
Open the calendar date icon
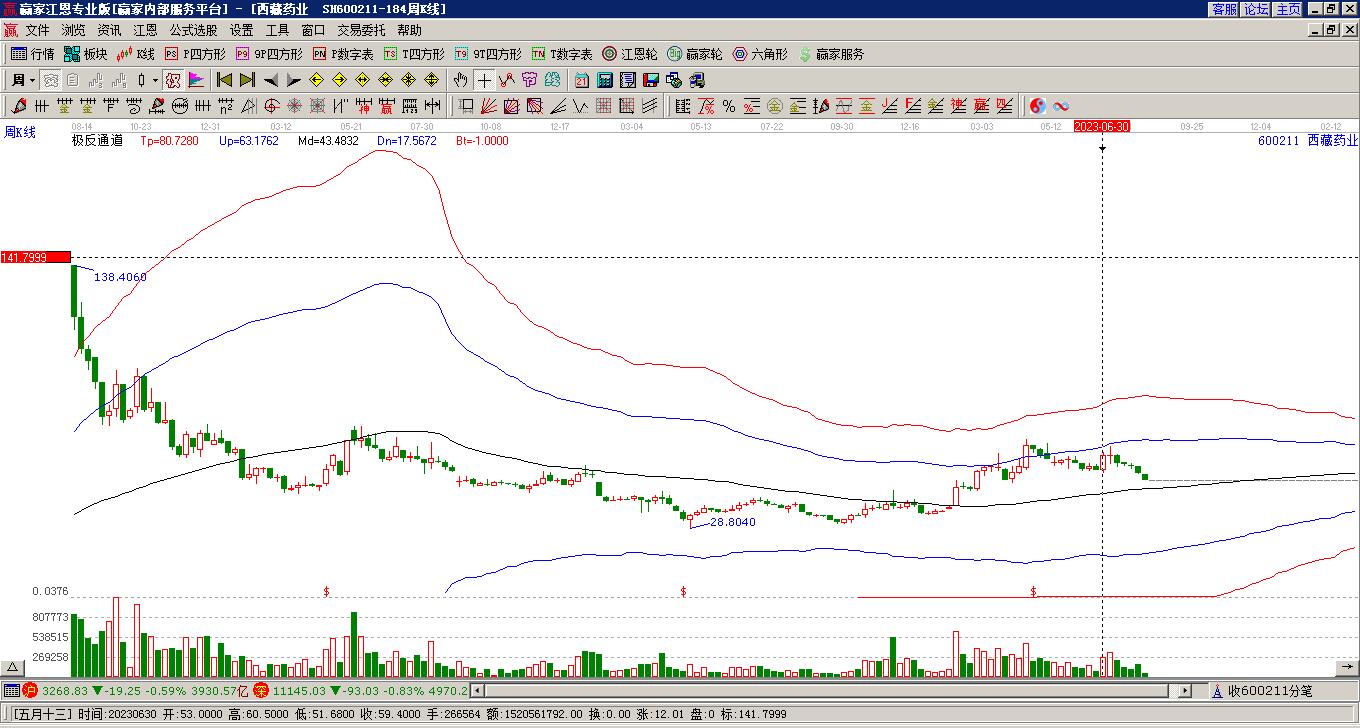(x=582, y=80)
